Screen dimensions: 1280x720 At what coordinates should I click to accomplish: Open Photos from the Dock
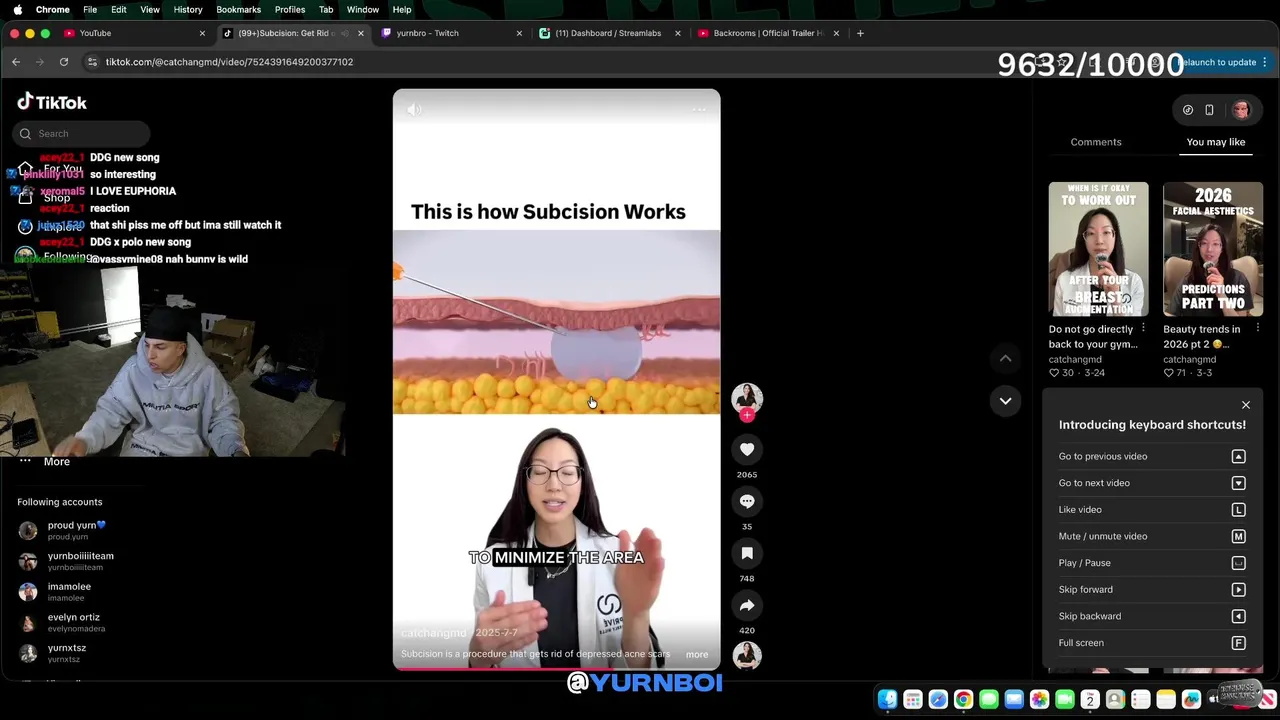click(1039, 700)
